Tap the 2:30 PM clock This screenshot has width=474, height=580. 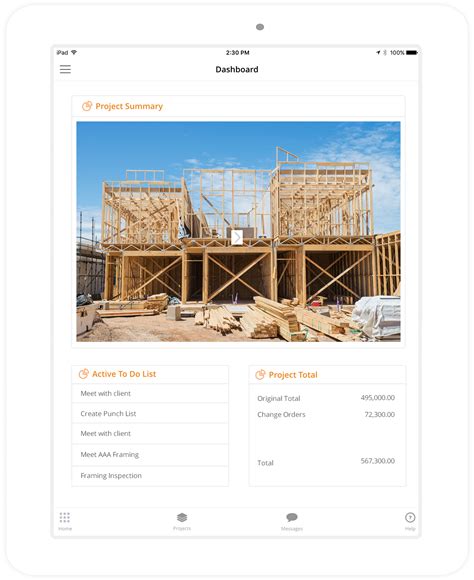point(238,53)
